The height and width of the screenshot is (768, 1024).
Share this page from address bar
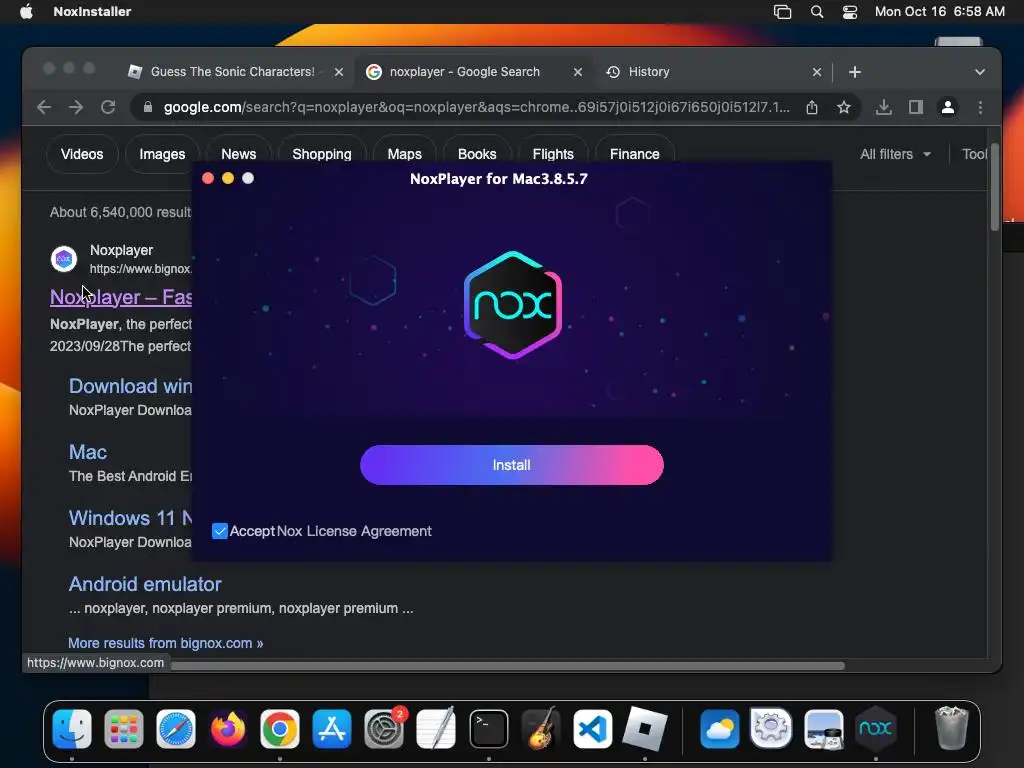(812, 107)
